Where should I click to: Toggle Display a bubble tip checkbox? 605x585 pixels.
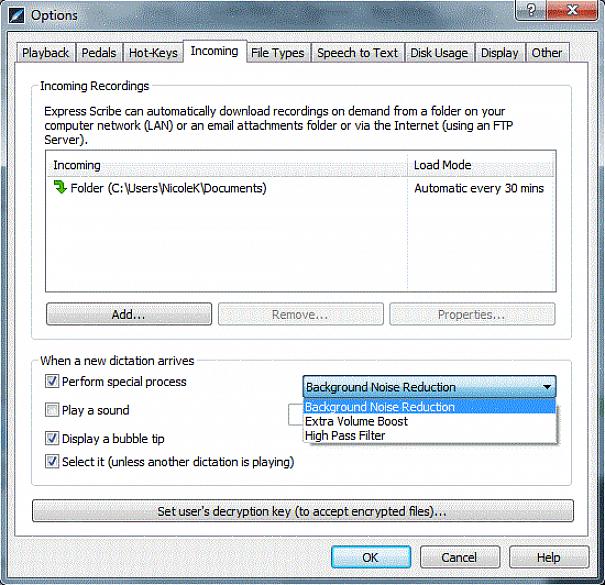point(52,438)
